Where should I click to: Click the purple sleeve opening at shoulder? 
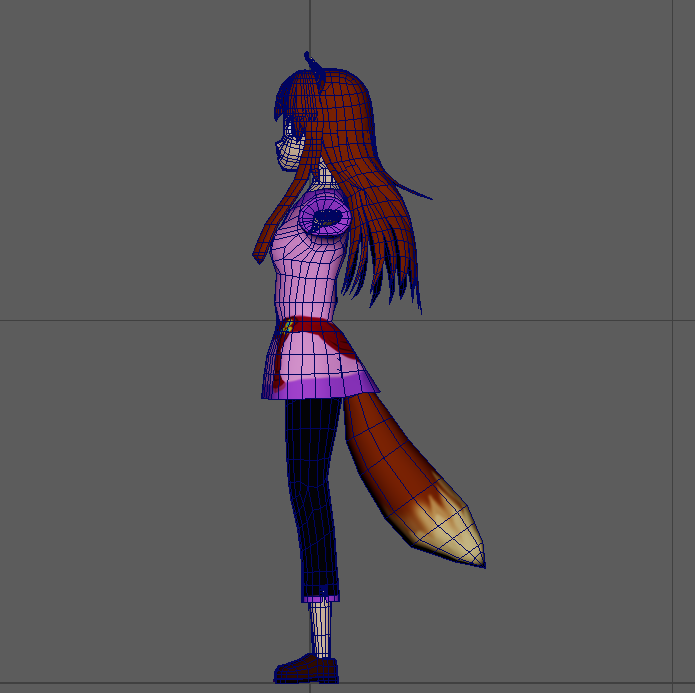[325, 217]
